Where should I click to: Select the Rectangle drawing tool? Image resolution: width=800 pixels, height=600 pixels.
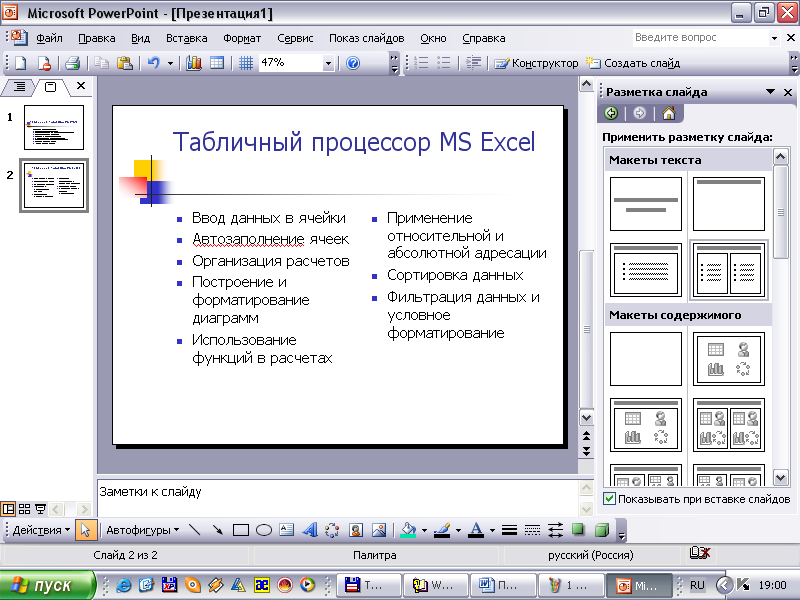click(240, 530)
